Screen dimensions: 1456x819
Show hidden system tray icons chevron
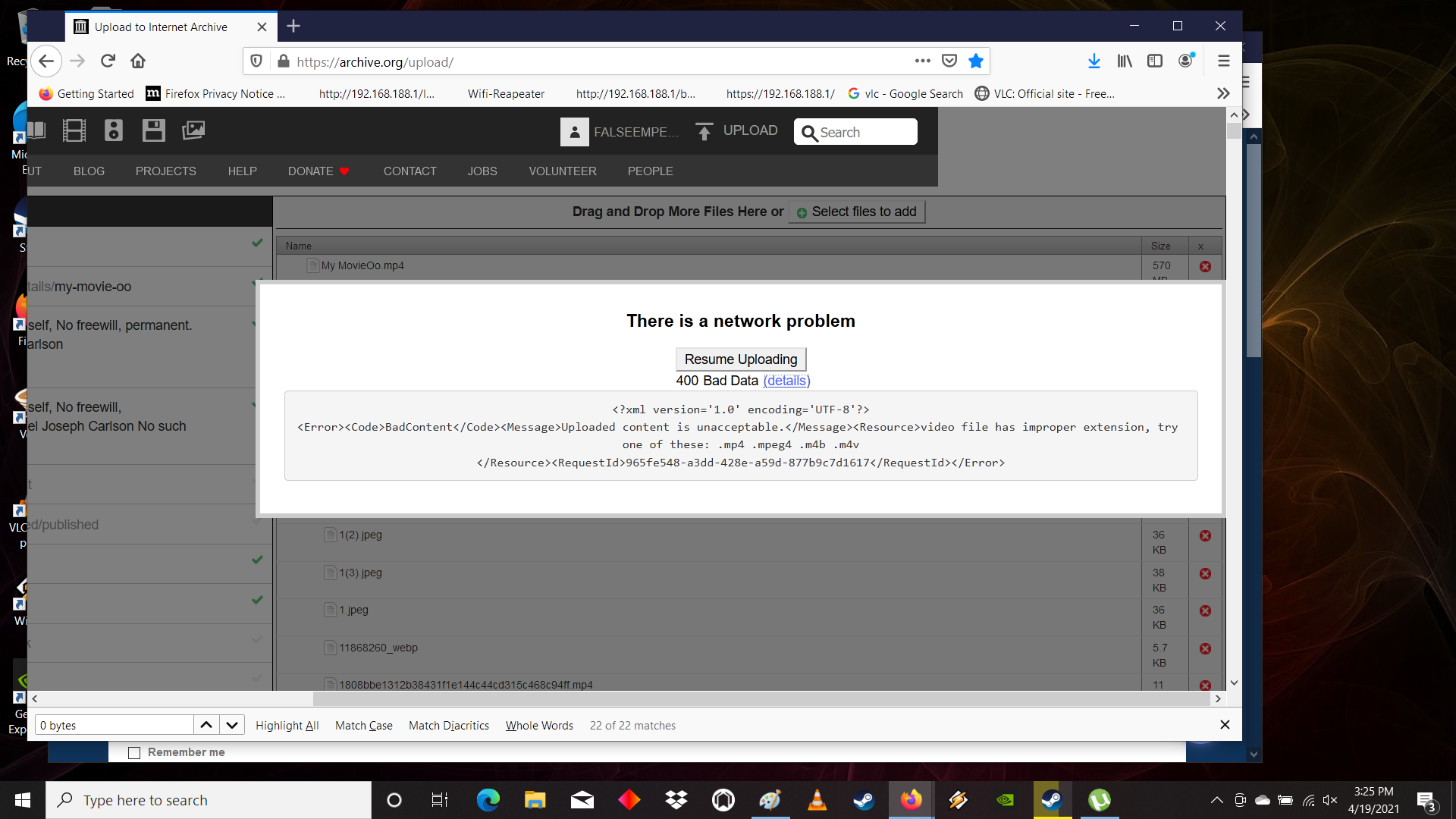coord(1216,800)
